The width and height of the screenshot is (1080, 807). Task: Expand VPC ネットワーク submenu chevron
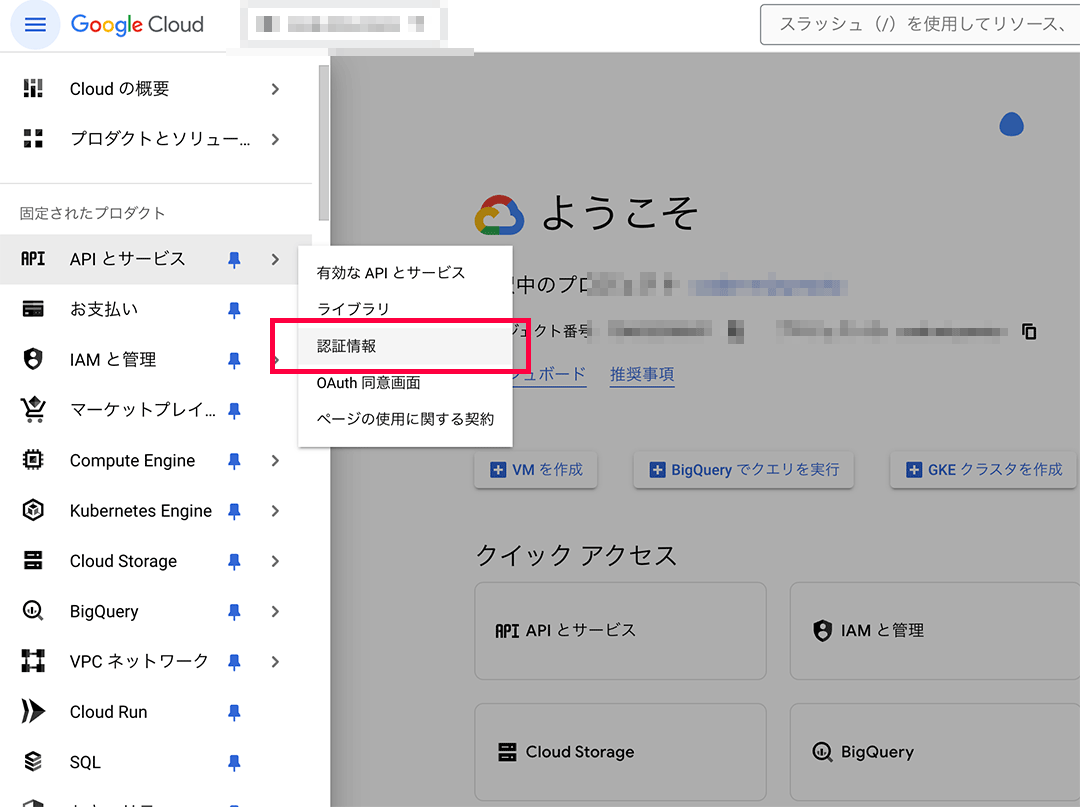(x=275, y=661)
